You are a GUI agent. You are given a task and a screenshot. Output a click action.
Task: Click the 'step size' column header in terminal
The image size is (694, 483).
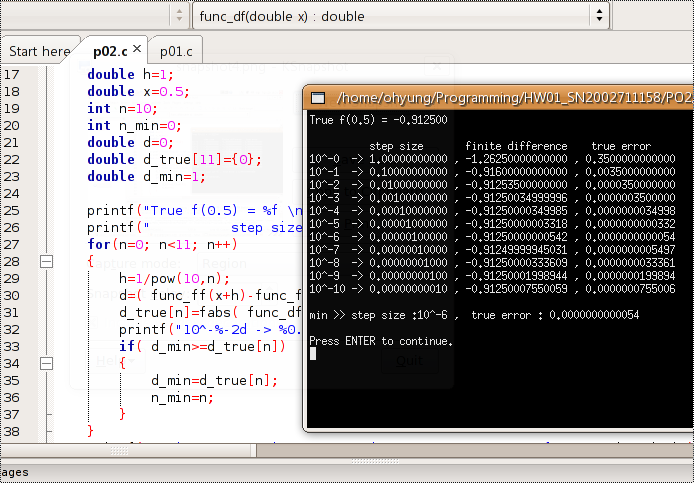[x=396, y=146]
